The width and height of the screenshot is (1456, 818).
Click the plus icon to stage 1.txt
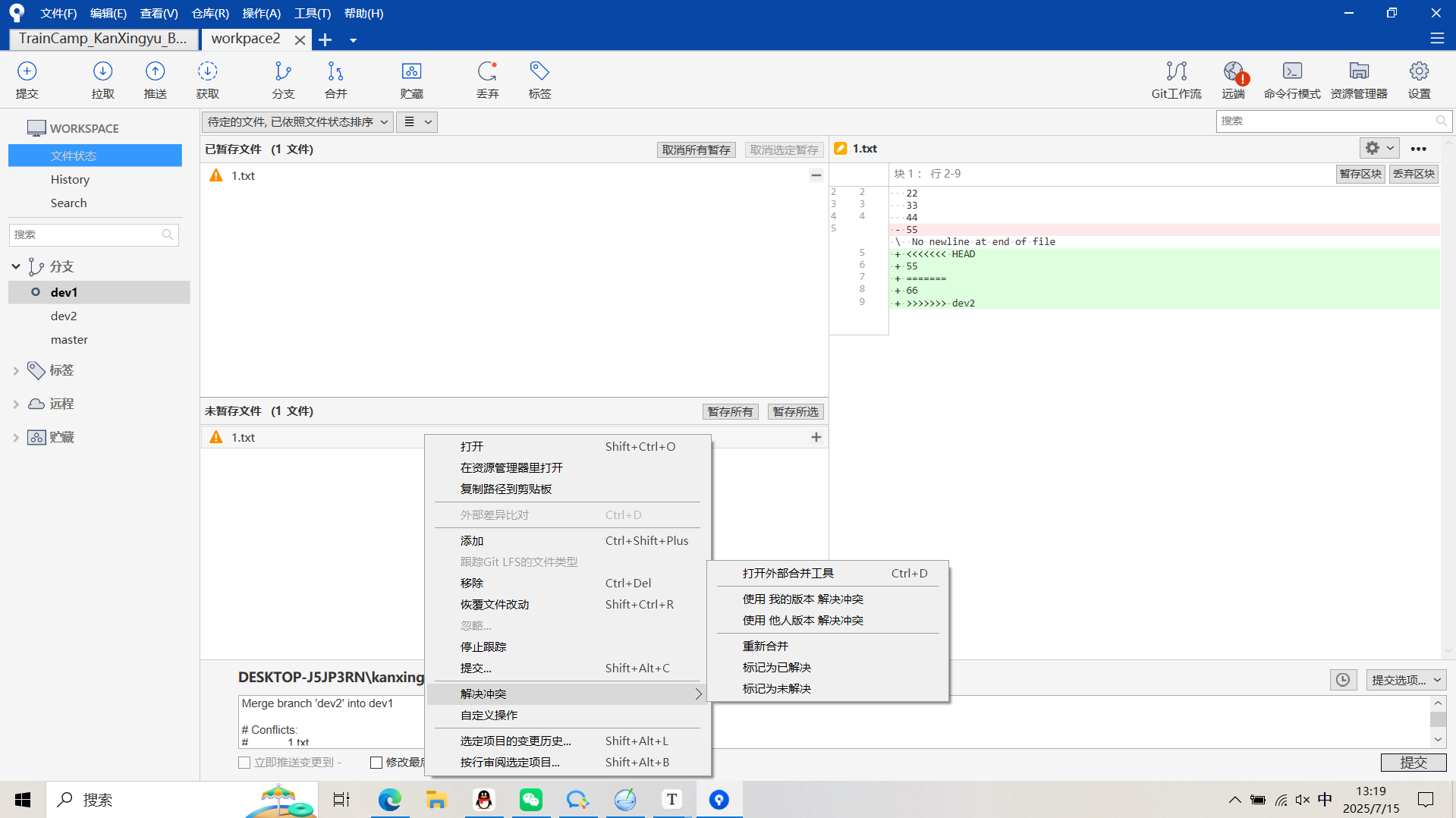[x=816, y=437]
